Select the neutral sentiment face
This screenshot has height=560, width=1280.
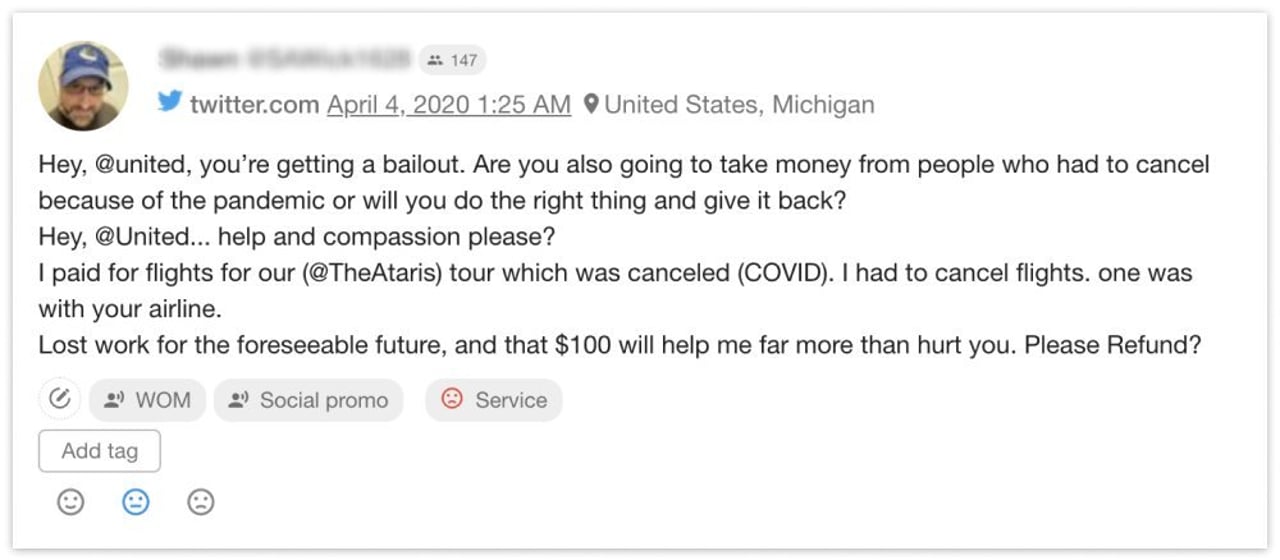(136, 502)
